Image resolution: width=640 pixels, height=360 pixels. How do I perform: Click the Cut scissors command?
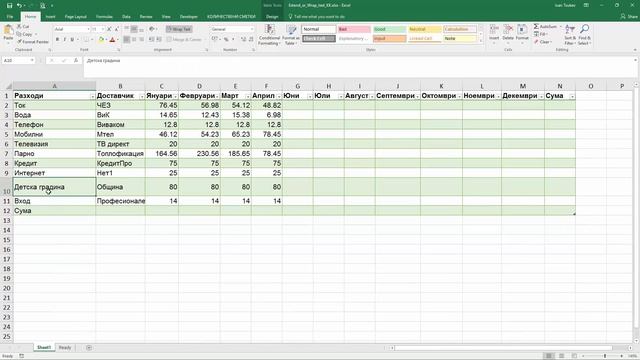23,27
